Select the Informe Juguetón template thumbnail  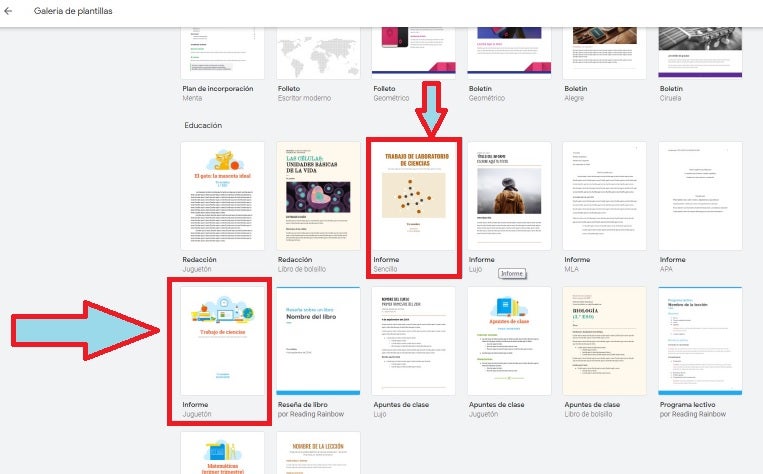tap(222, 340)
